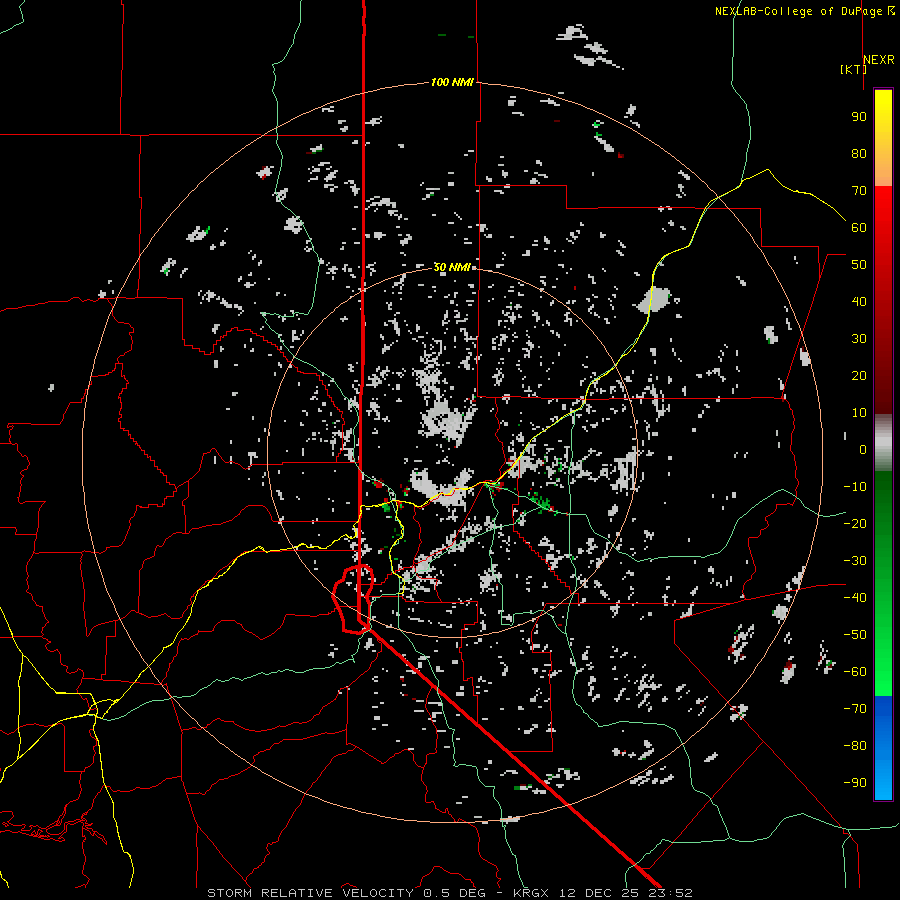The width and height of the screenshot is (900, 900).
Task: Click the 50 value on velocity scale
Action: pos(859,265)
